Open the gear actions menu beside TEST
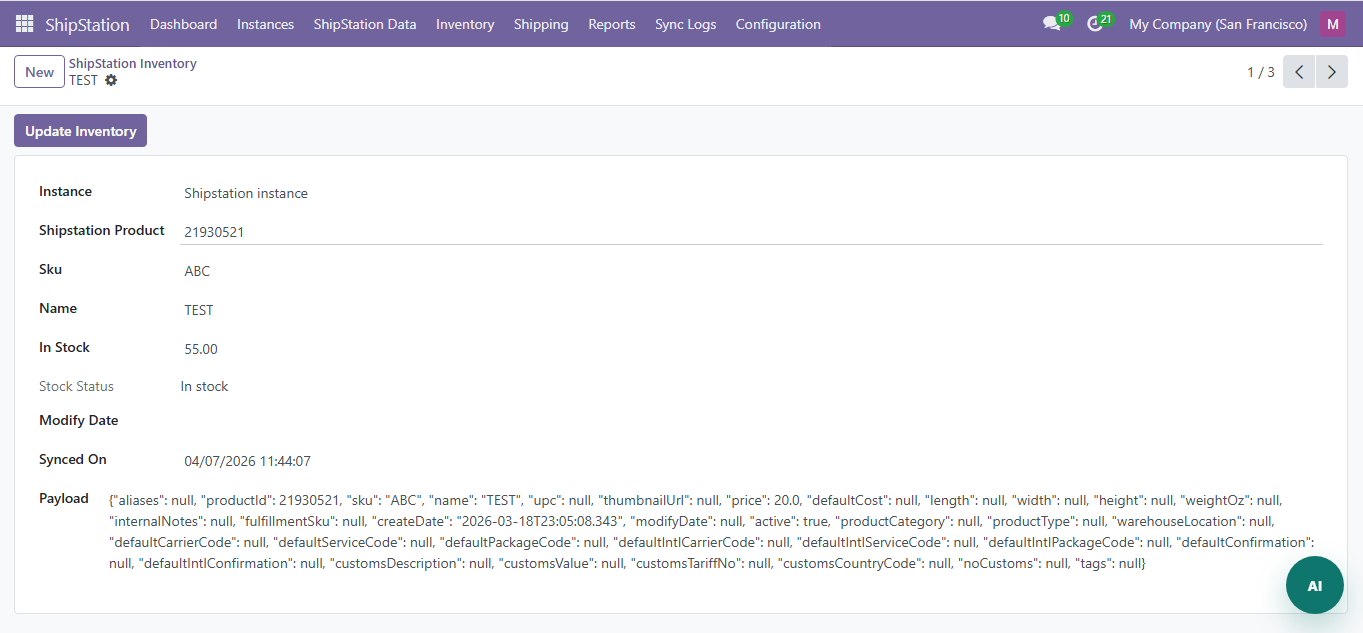 (x=111, y=80)
